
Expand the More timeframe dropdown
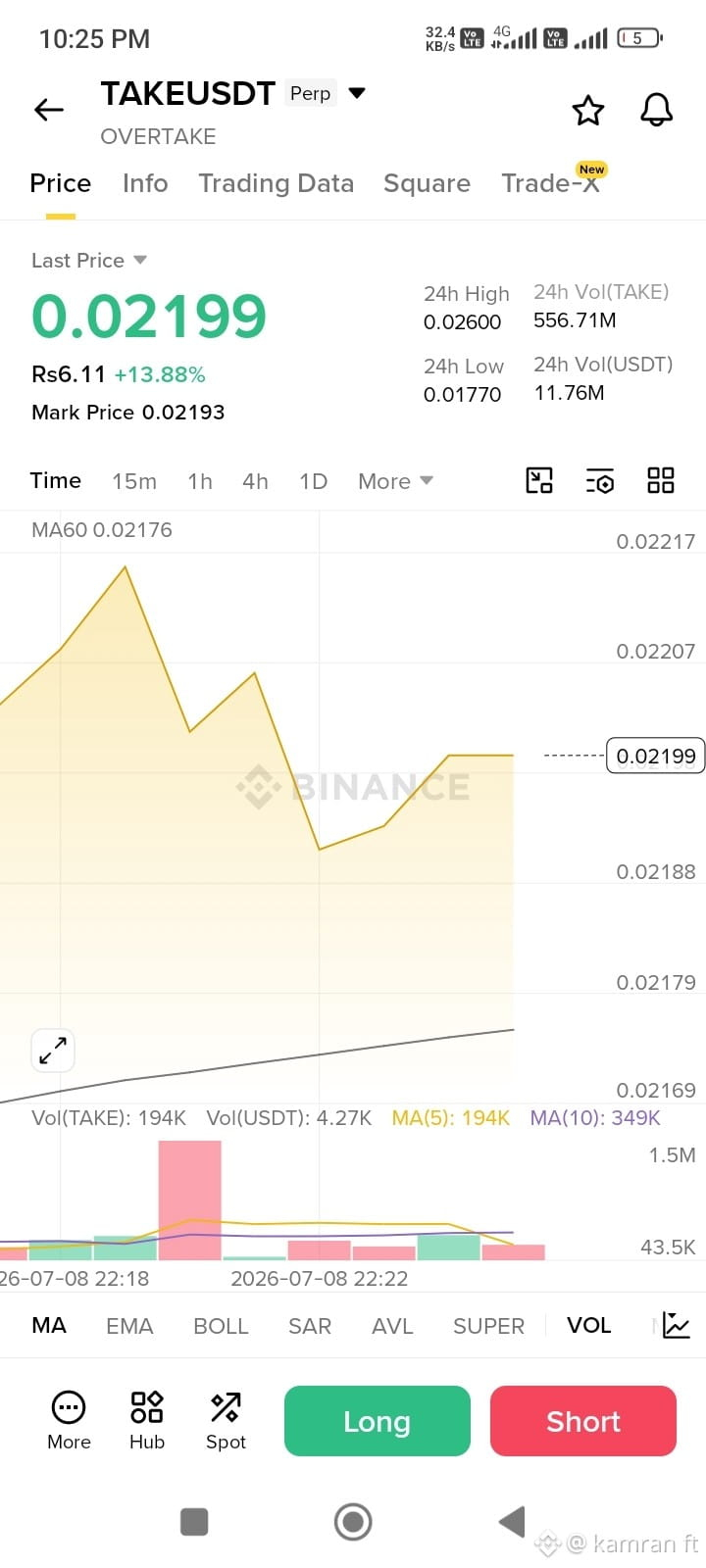(x=395, y=481)
